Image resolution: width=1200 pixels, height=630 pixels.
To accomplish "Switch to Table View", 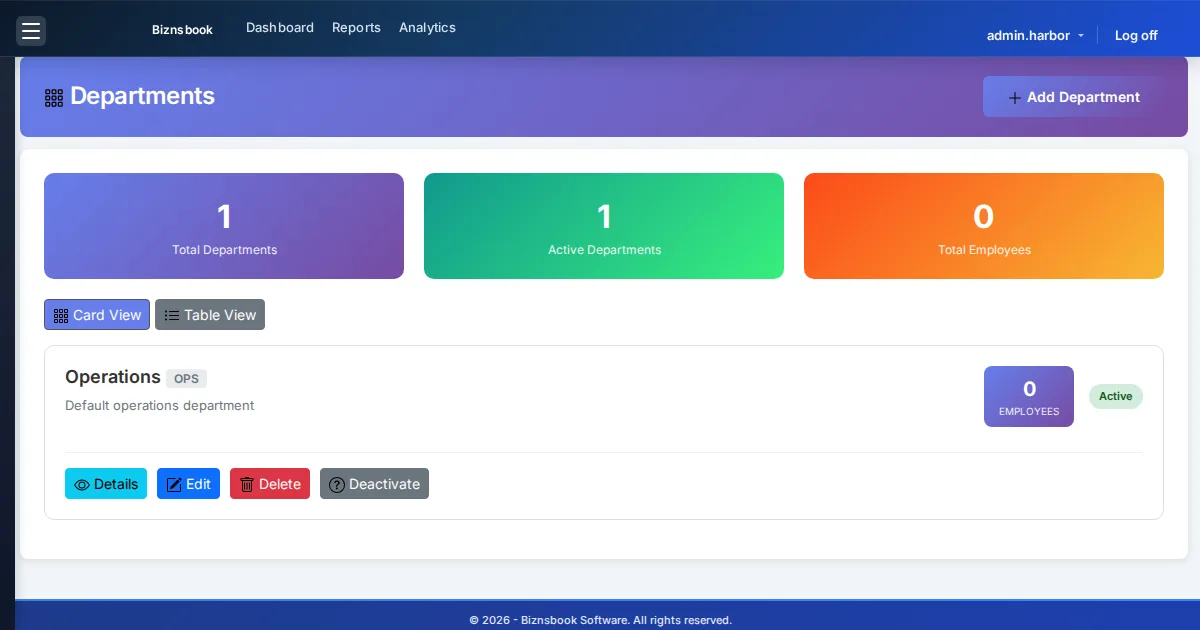I will [210, 315].
